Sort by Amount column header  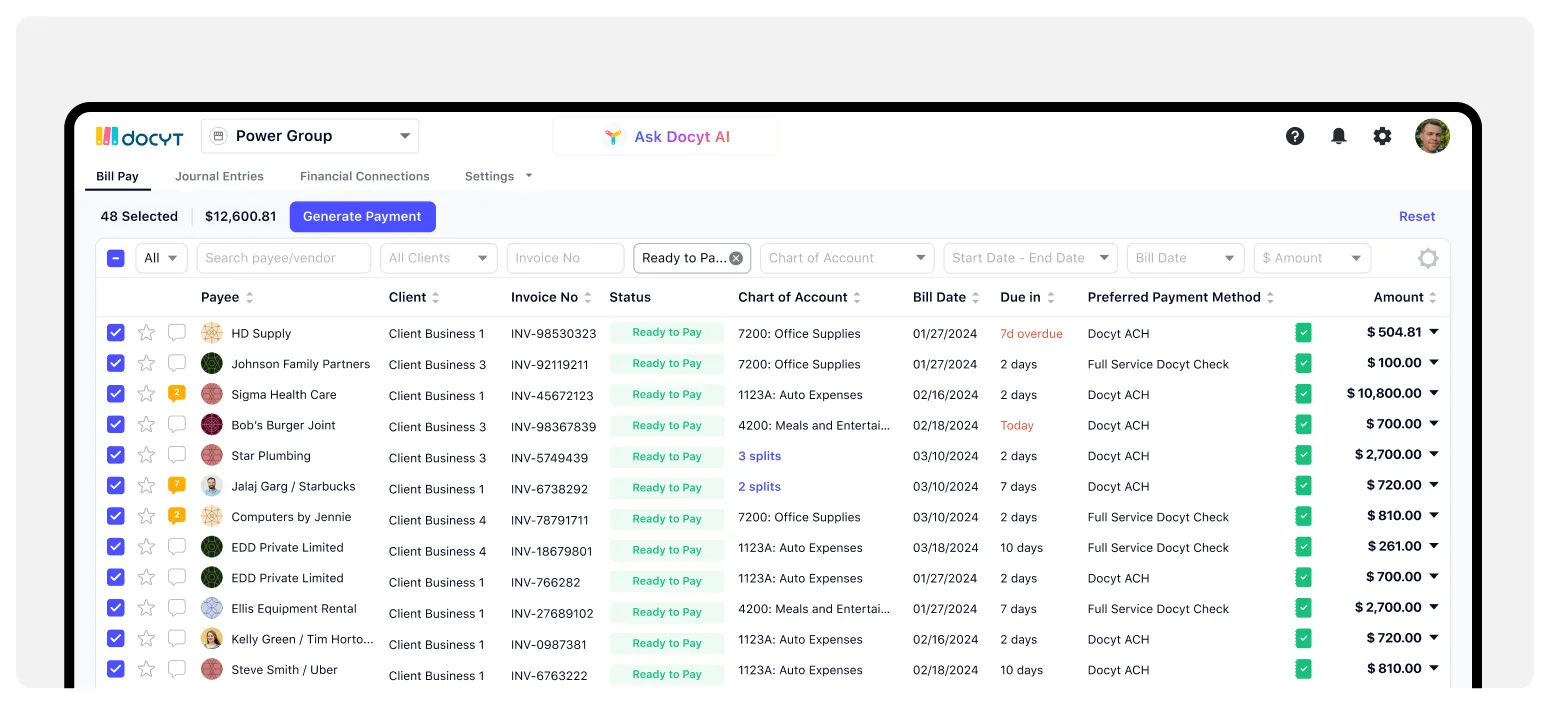coord(1405,297)
